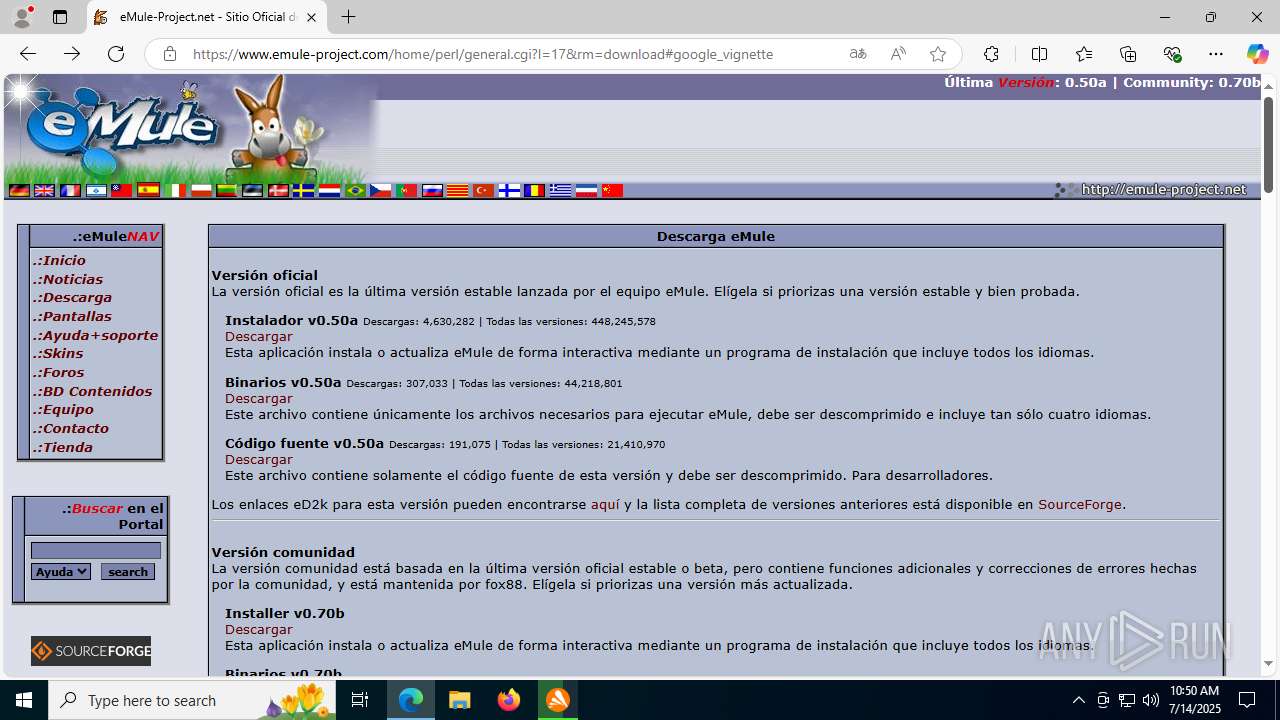Screen dimensions: 1280x720
Task: Pick the Brazilian flag language
Action: click(x=355, y=190)
